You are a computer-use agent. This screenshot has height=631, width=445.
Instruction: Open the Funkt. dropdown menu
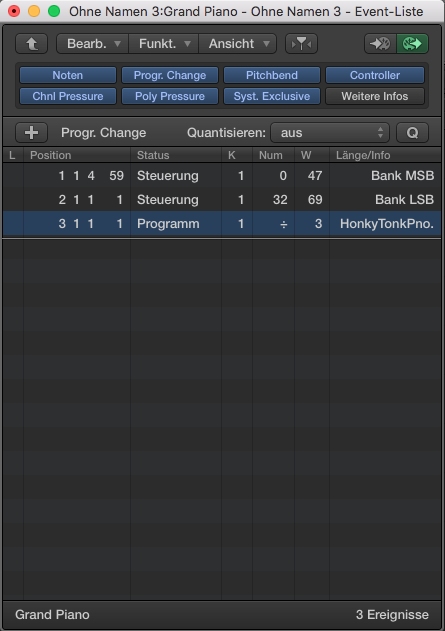(163, 43)
